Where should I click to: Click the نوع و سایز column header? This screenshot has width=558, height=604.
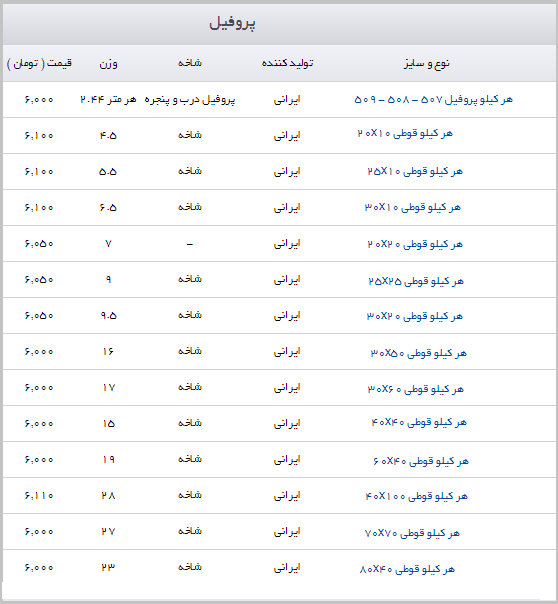pos(427,63)
